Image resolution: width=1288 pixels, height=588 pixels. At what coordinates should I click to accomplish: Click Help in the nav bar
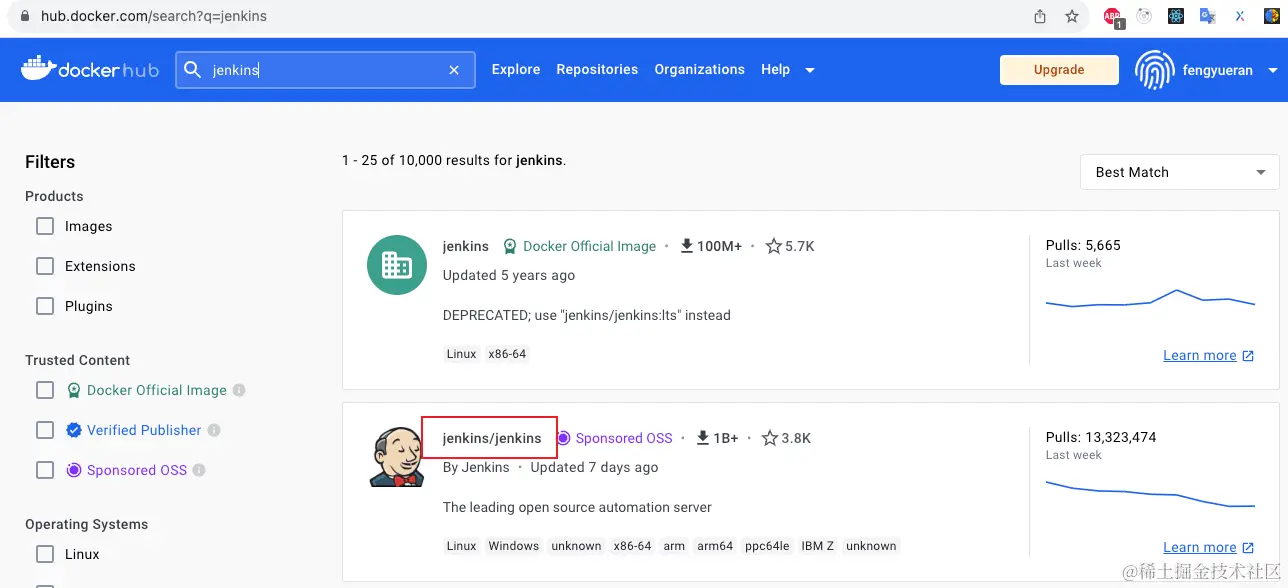(775, 69)
